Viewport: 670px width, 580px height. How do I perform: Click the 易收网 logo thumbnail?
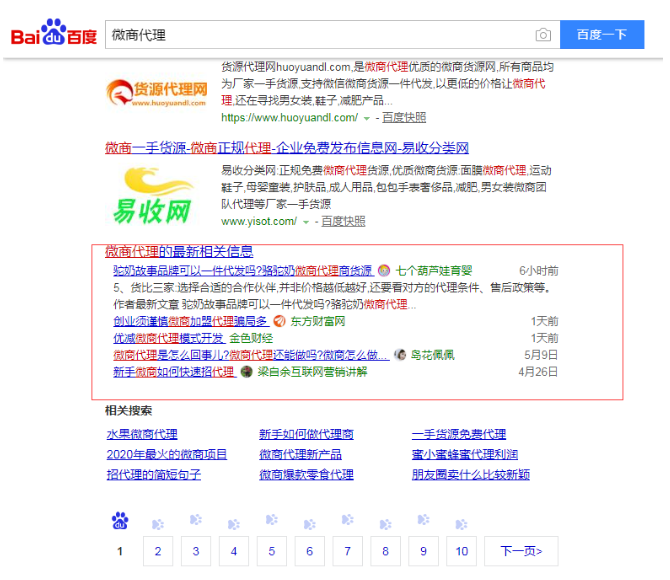click(152, 195)
